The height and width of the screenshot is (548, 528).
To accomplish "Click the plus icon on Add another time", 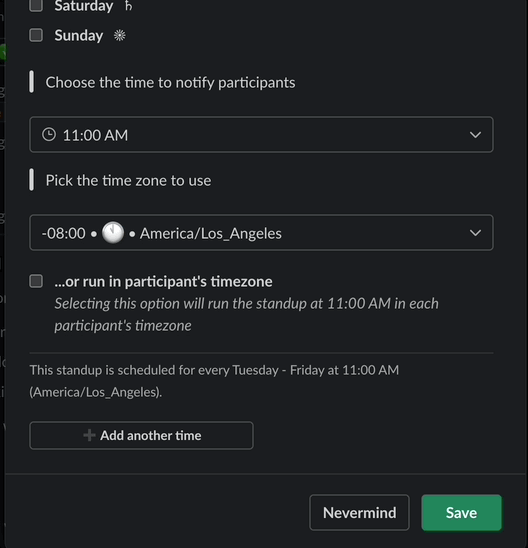I will (89, 435).
